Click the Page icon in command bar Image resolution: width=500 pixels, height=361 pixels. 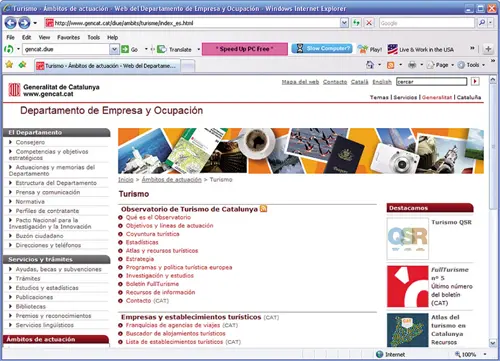pyautogui.click(x=431, y=65)
